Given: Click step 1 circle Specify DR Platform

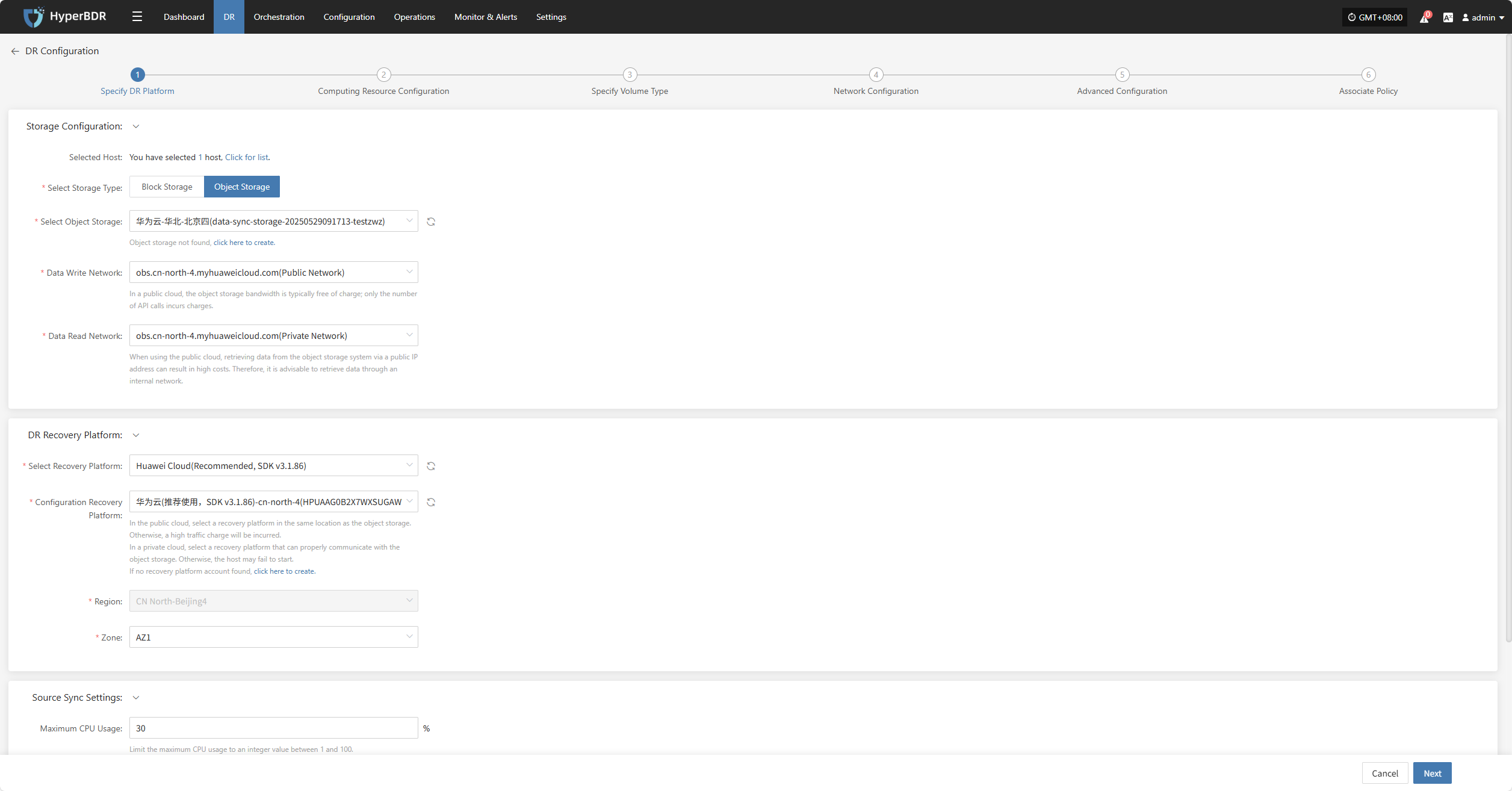Looking at the screenshot, I should pyautogui.click(x=138, y=75).
